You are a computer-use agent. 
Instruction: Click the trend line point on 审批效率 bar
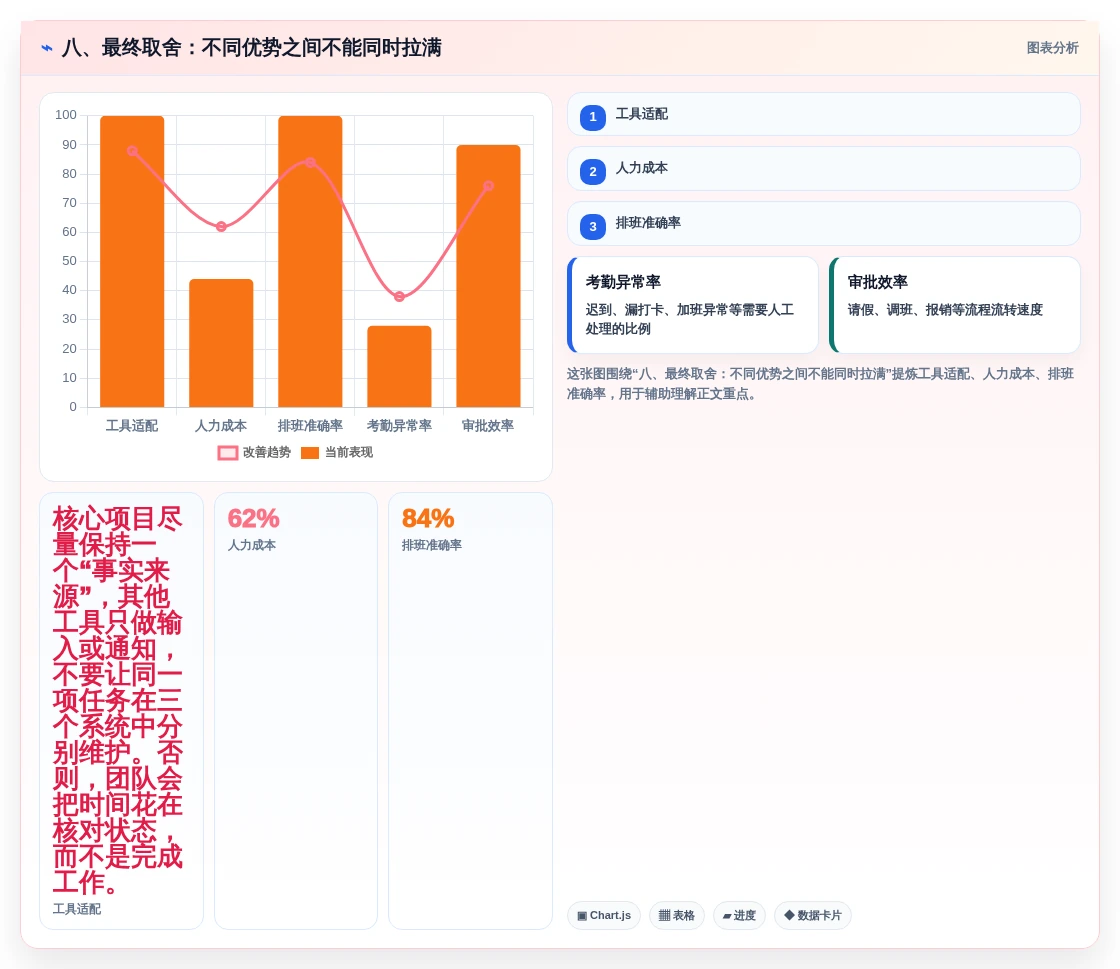(x=489, y=186)
